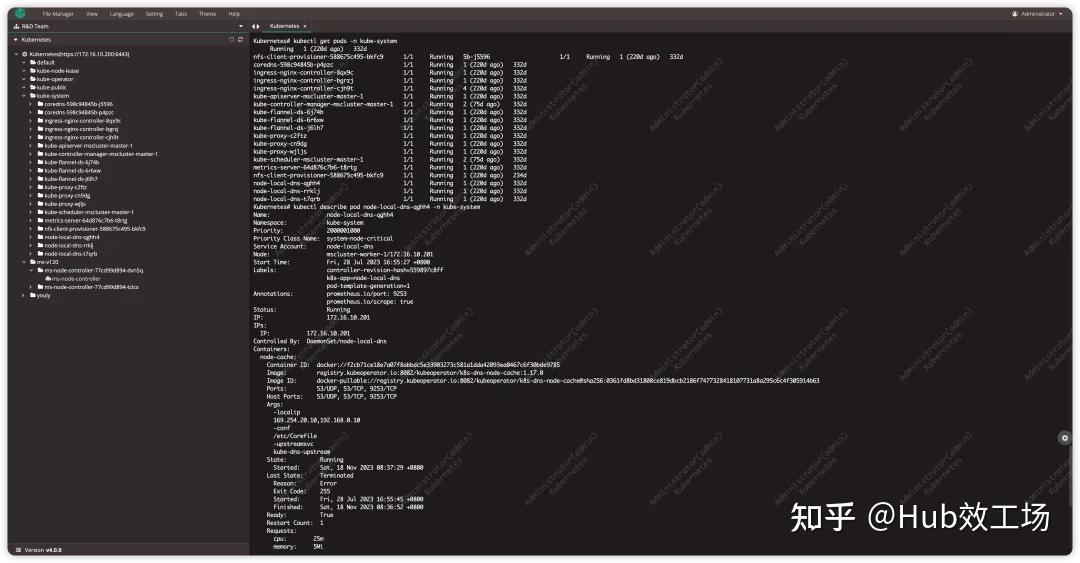This screenshot has height=563, width=1080.
Task: Open the floating settings gear on right edge
Action: (1064, 437)
